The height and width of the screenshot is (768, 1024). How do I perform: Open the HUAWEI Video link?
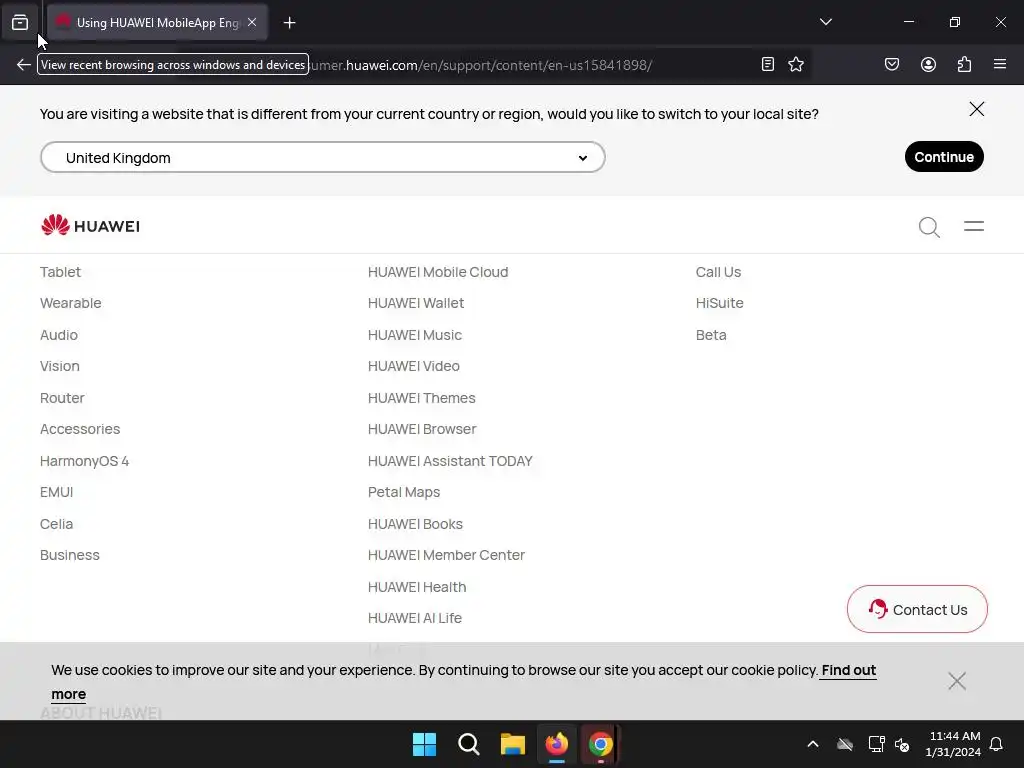413,366
